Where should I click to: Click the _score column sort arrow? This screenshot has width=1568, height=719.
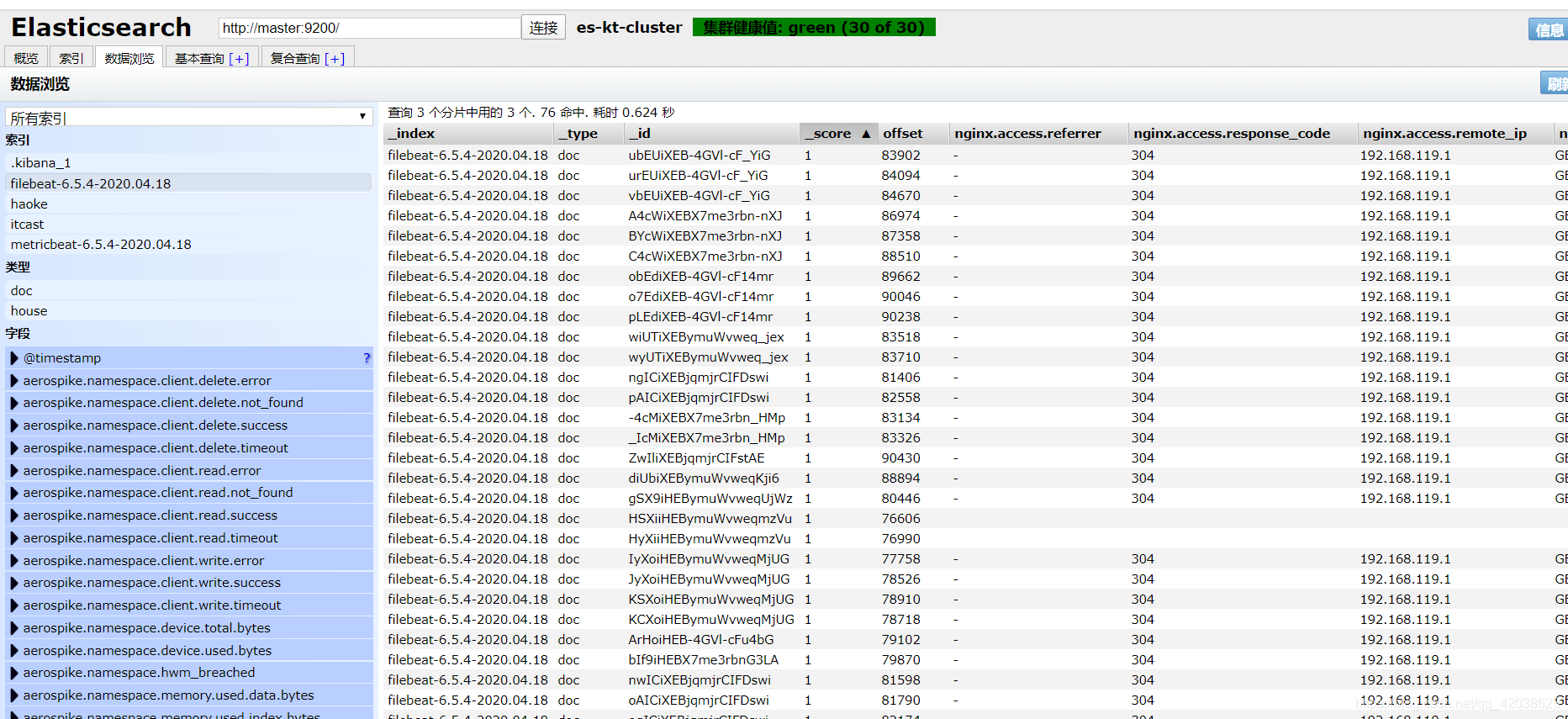pyautogui.click(x=866, y=134)
